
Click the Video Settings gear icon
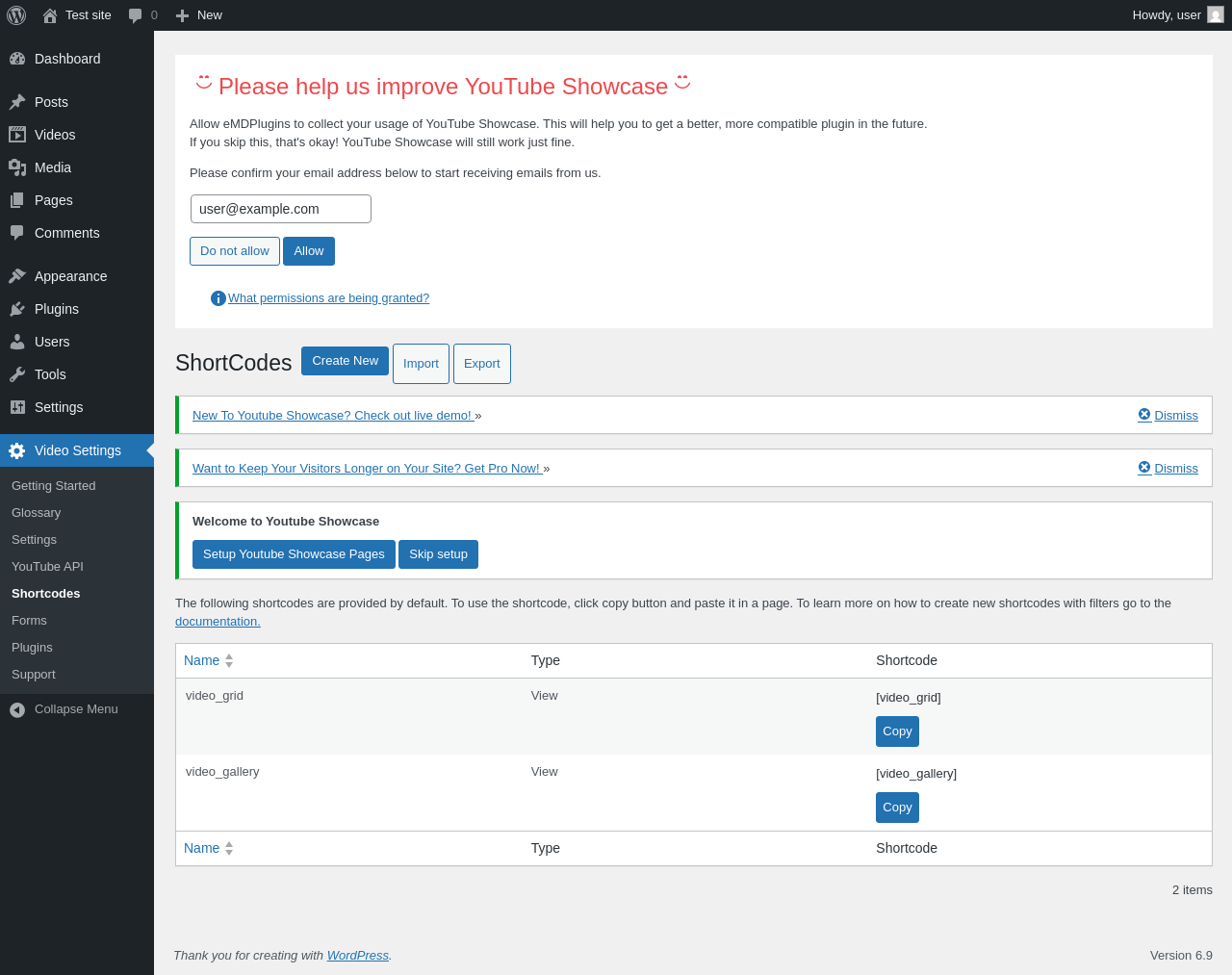pos(17,450)
